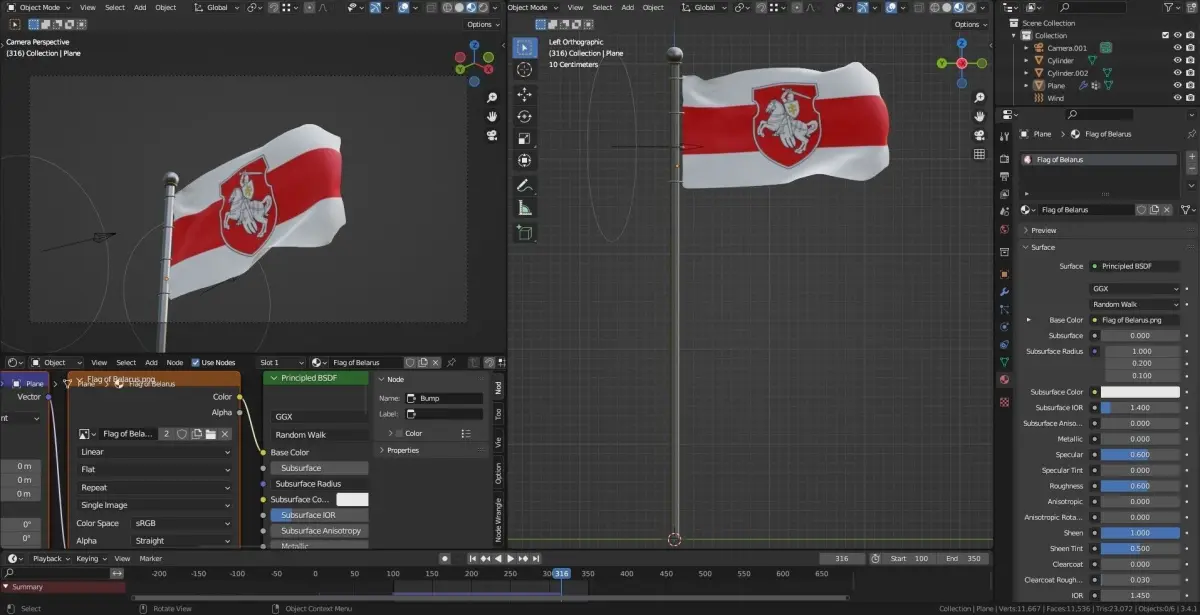
Task: Click the pan hand icon in right viewport
Action: (979, 116)
